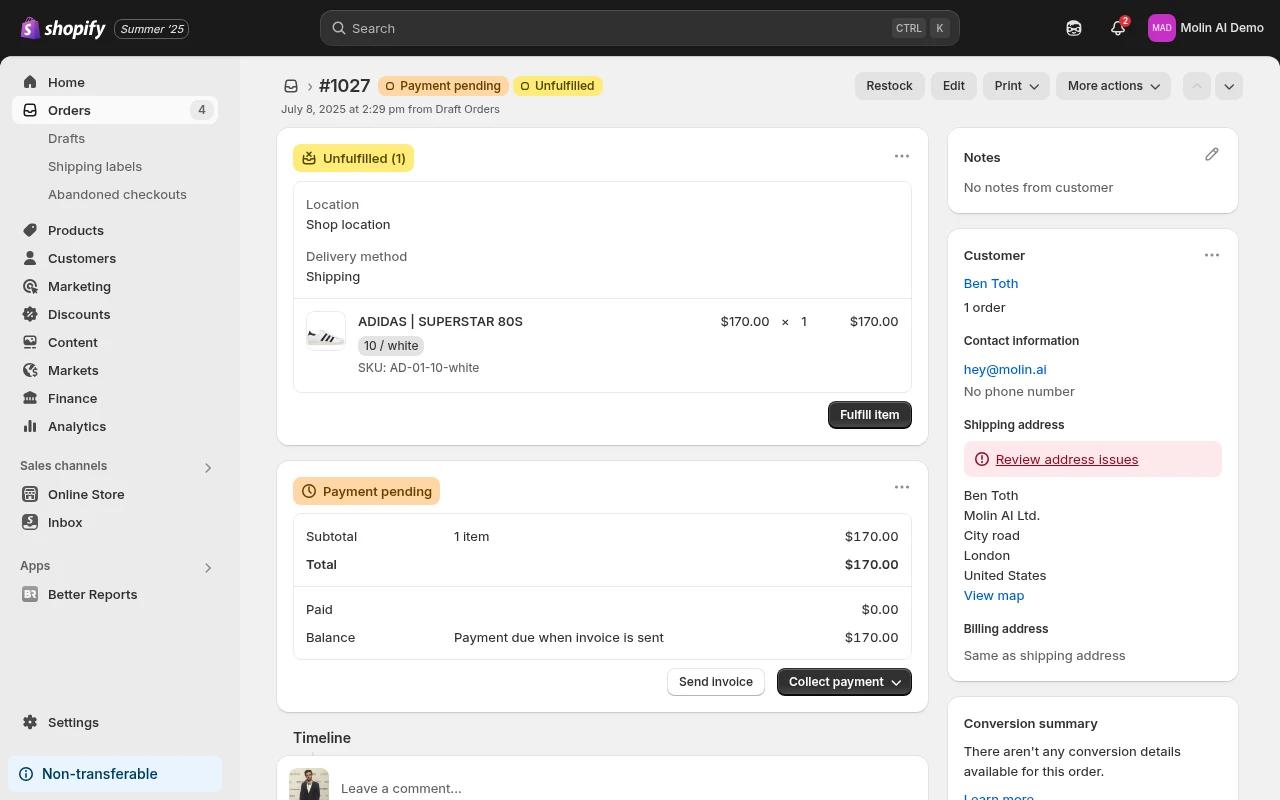Open the Print dropdown
Image resolution: width=1280 pixels, height=800 pixels.
[1016, 86]
